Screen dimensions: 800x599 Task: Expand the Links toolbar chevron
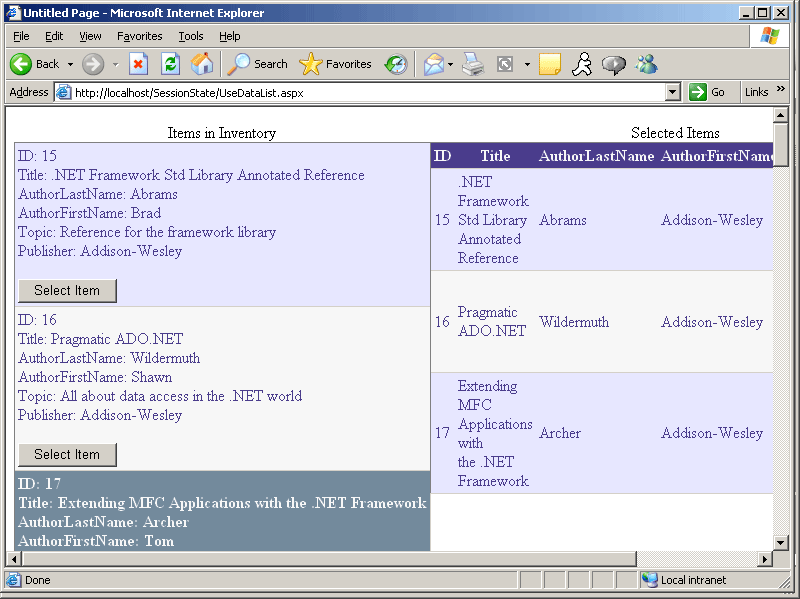(x=781, y=91)
